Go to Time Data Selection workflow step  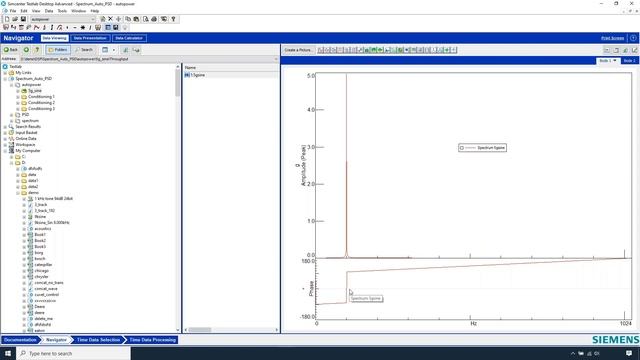tap(98, 340)
